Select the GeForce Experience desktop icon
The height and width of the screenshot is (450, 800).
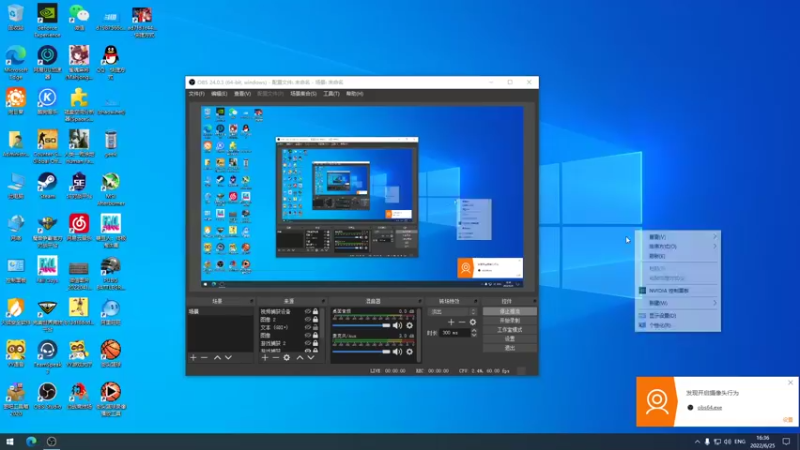[x=47, y=20]
